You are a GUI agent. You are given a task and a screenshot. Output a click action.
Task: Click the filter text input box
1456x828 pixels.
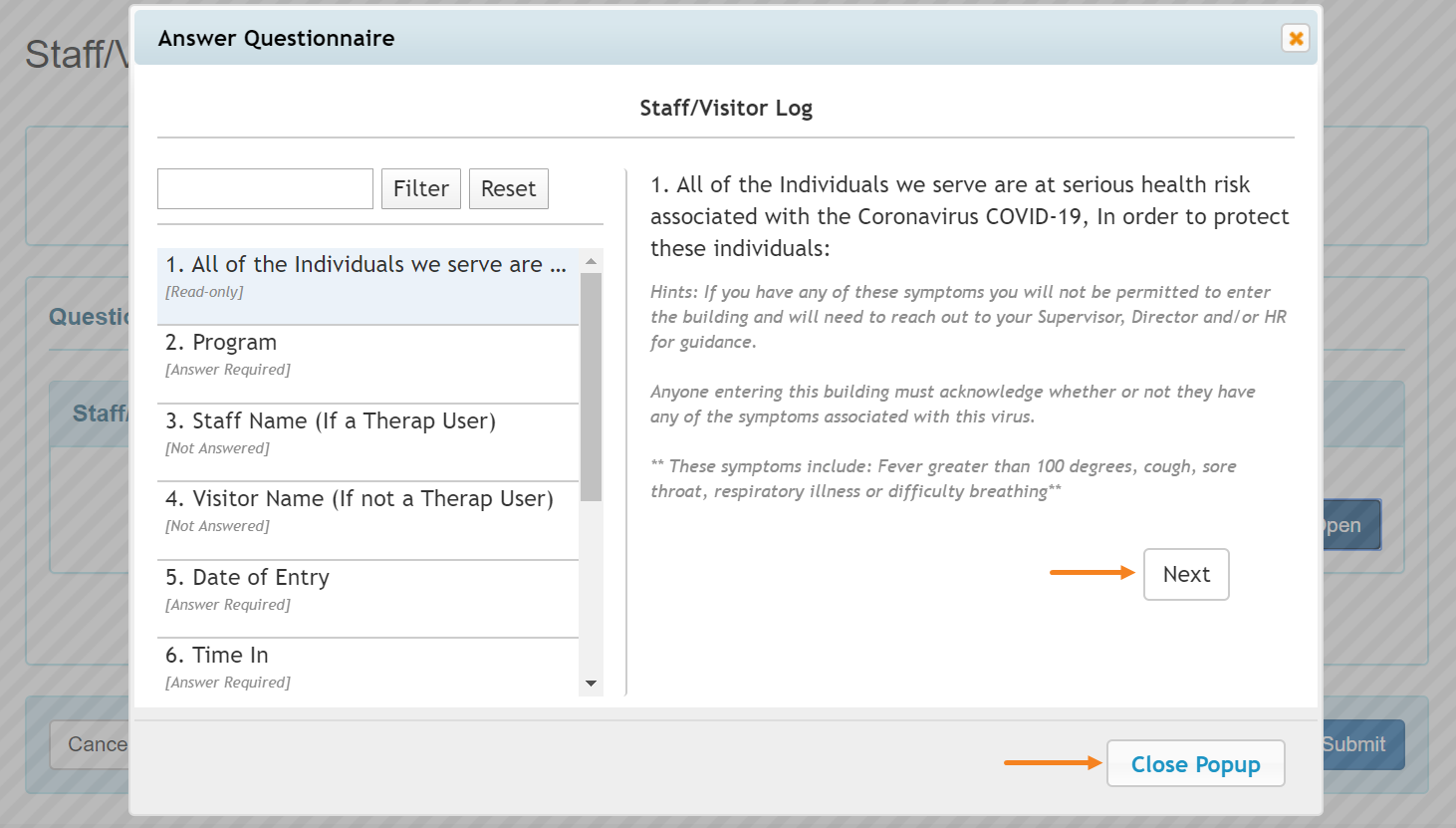[x=265, y=188]
